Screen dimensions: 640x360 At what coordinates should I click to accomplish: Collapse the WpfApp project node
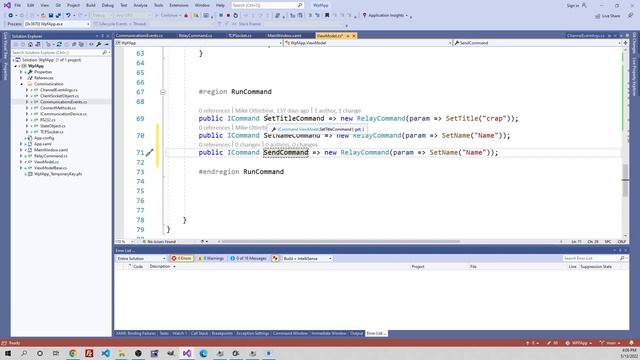[x=16, y=66]
